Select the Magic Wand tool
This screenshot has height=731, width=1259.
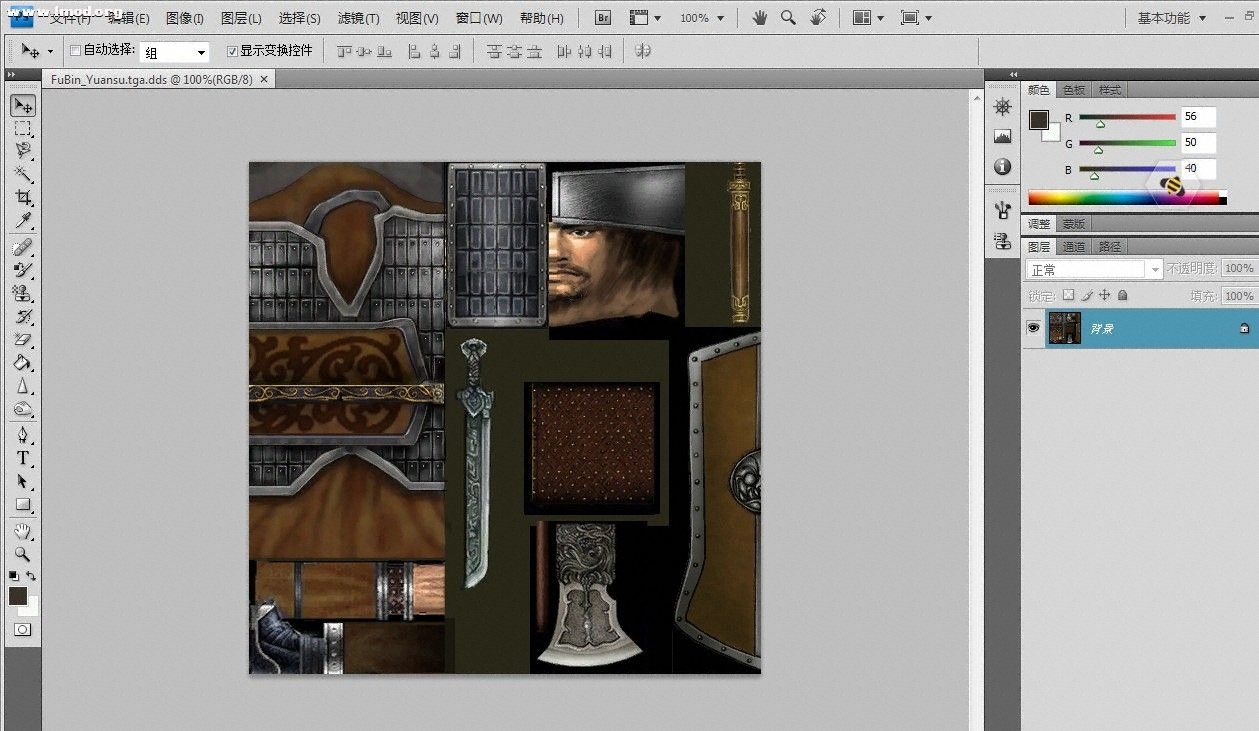coord(23,175)
